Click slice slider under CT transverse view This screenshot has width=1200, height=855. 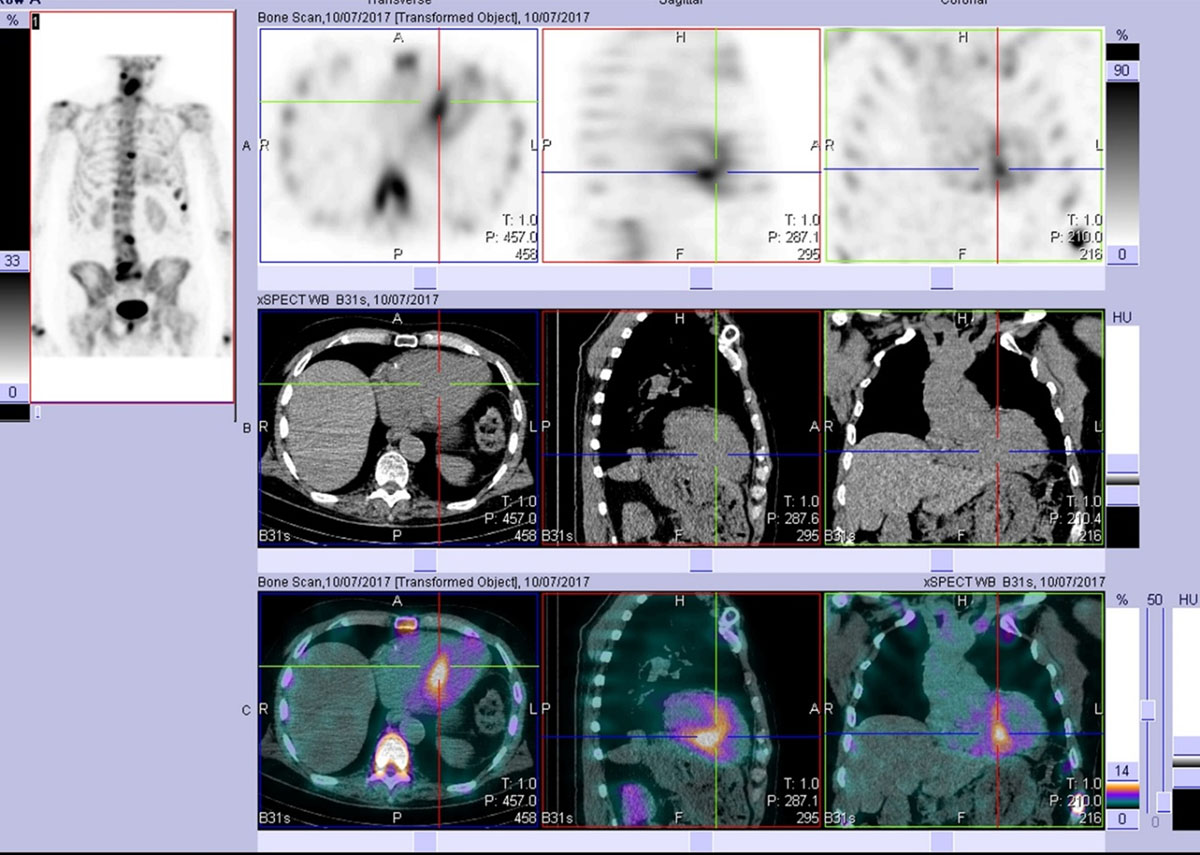(x=425, y=560)
